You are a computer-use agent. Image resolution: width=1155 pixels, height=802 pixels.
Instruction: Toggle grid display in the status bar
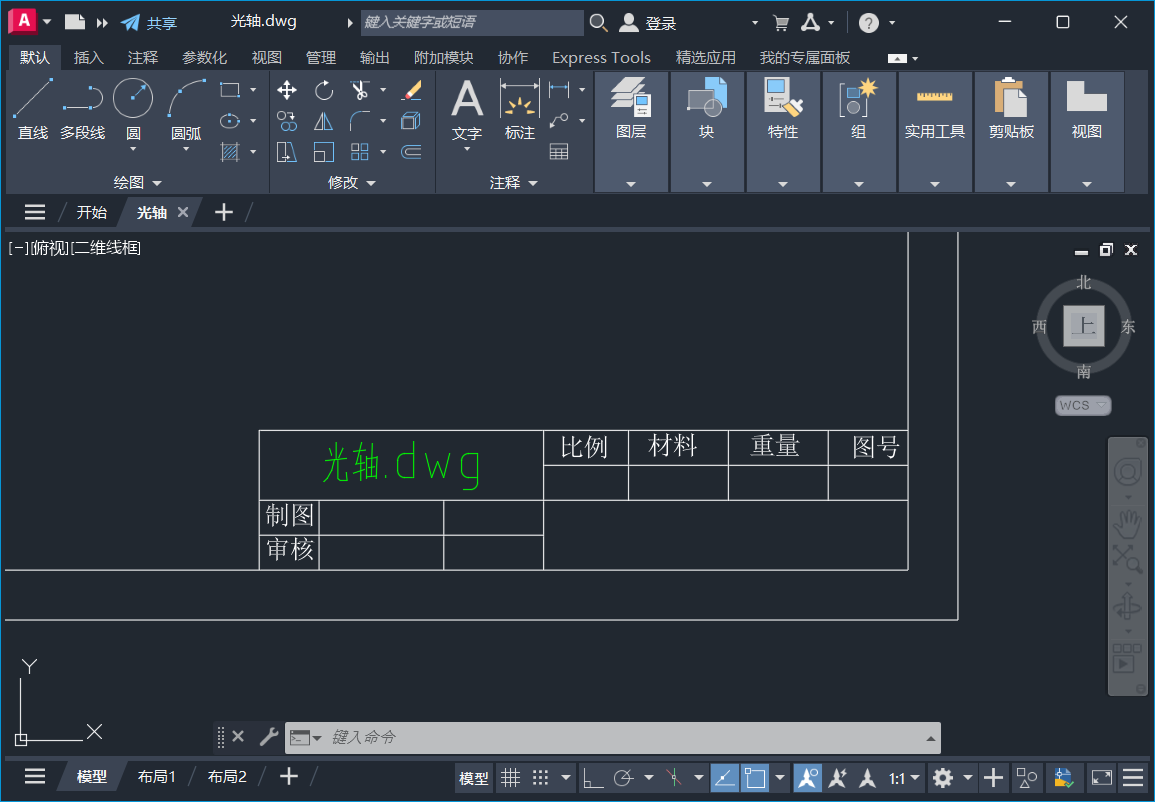510,777
